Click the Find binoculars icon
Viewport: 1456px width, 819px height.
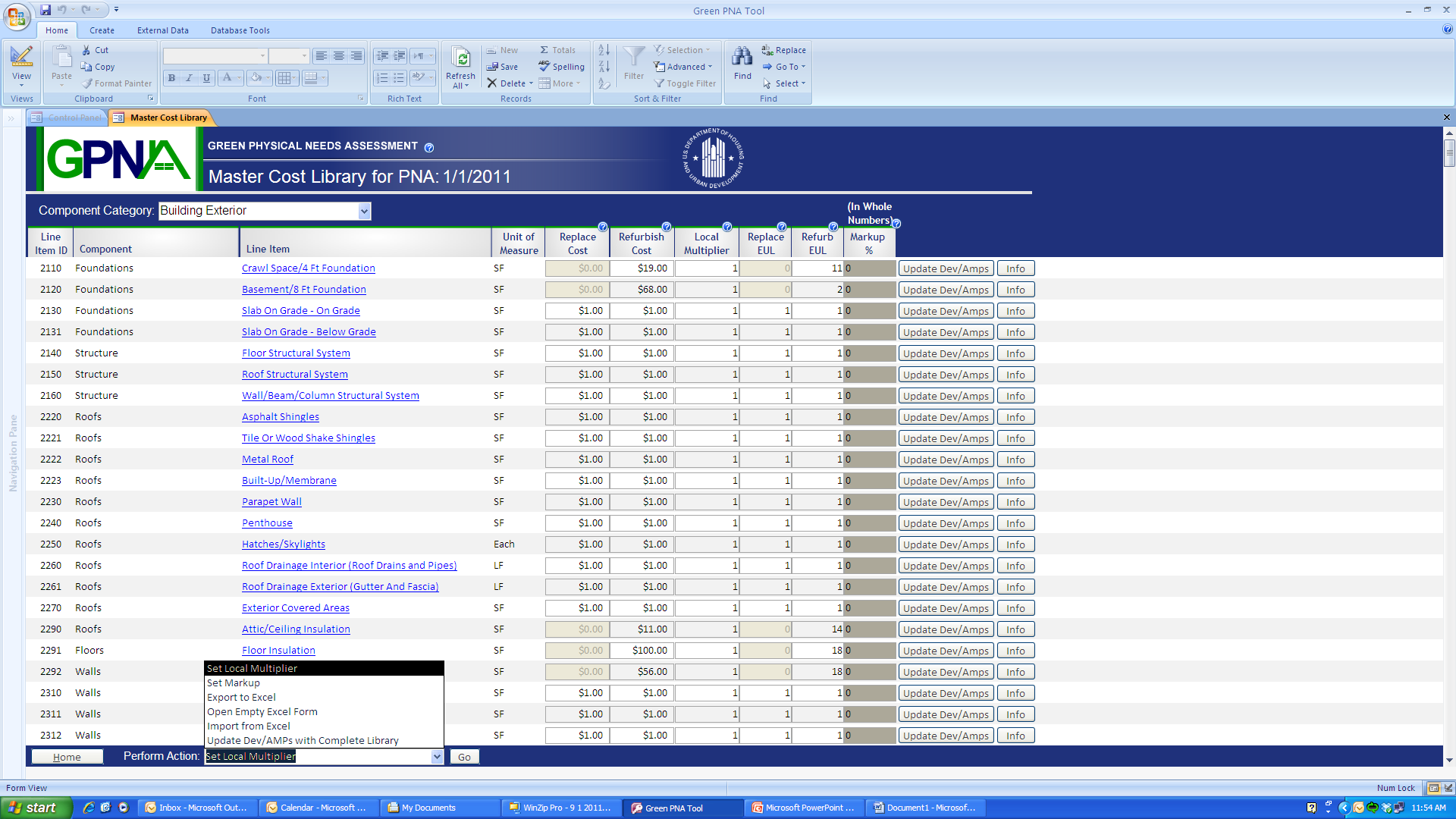[x=742, y=56]
